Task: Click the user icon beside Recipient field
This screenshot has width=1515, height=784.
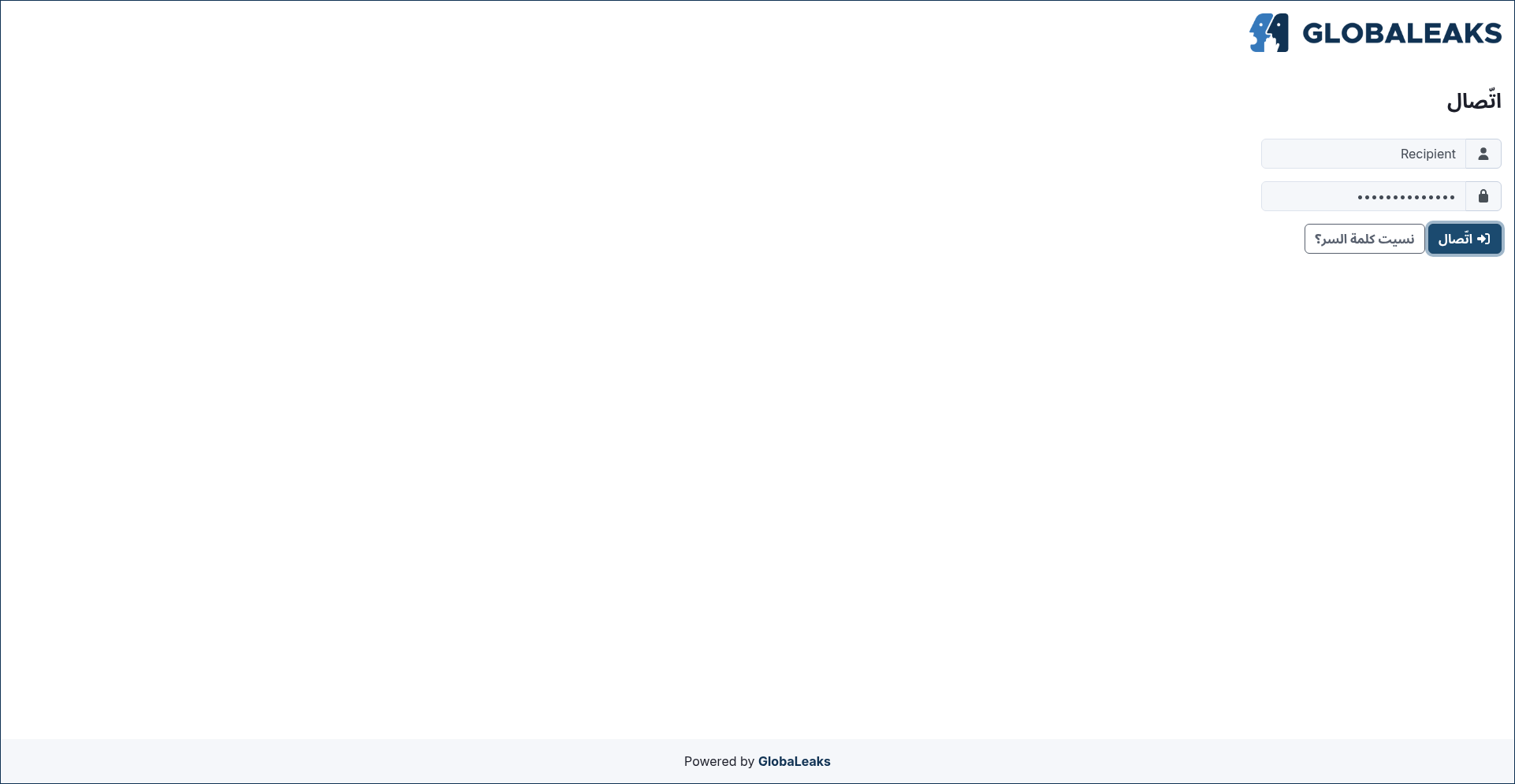Action: coord(1483,154)
